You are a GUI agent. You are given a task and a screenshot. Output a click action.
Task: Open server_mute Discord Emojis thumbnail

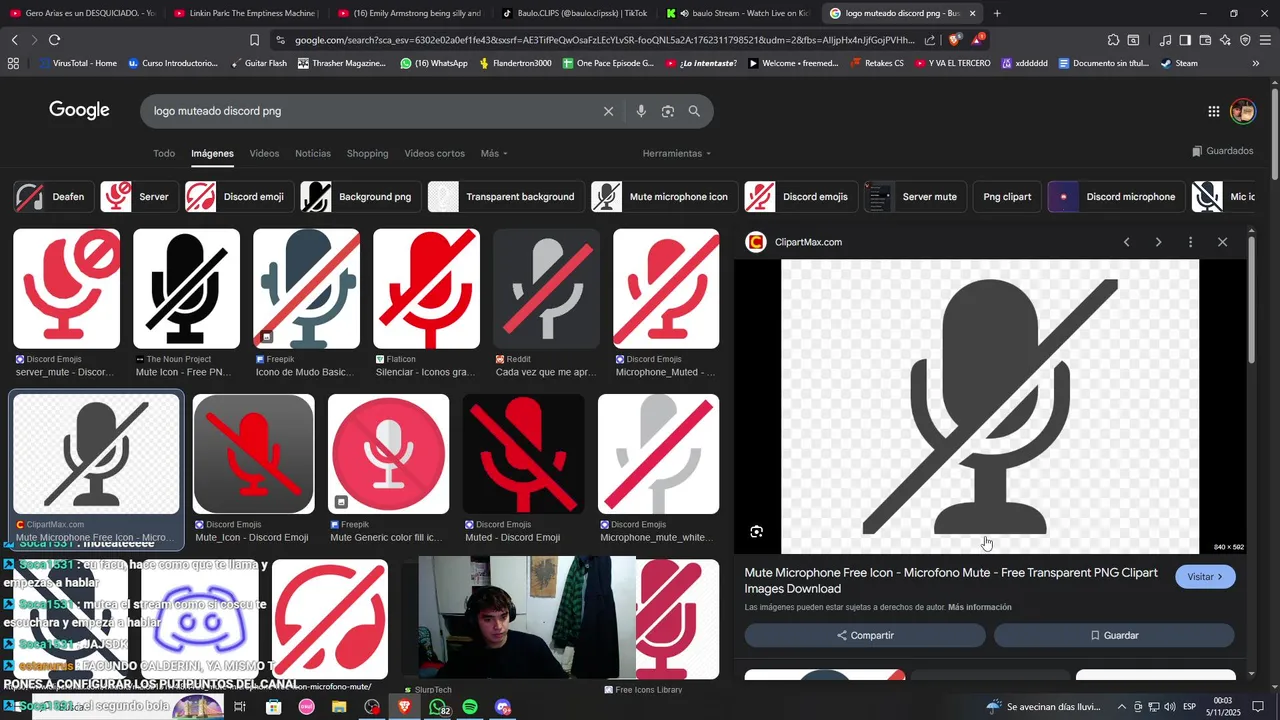66,288
